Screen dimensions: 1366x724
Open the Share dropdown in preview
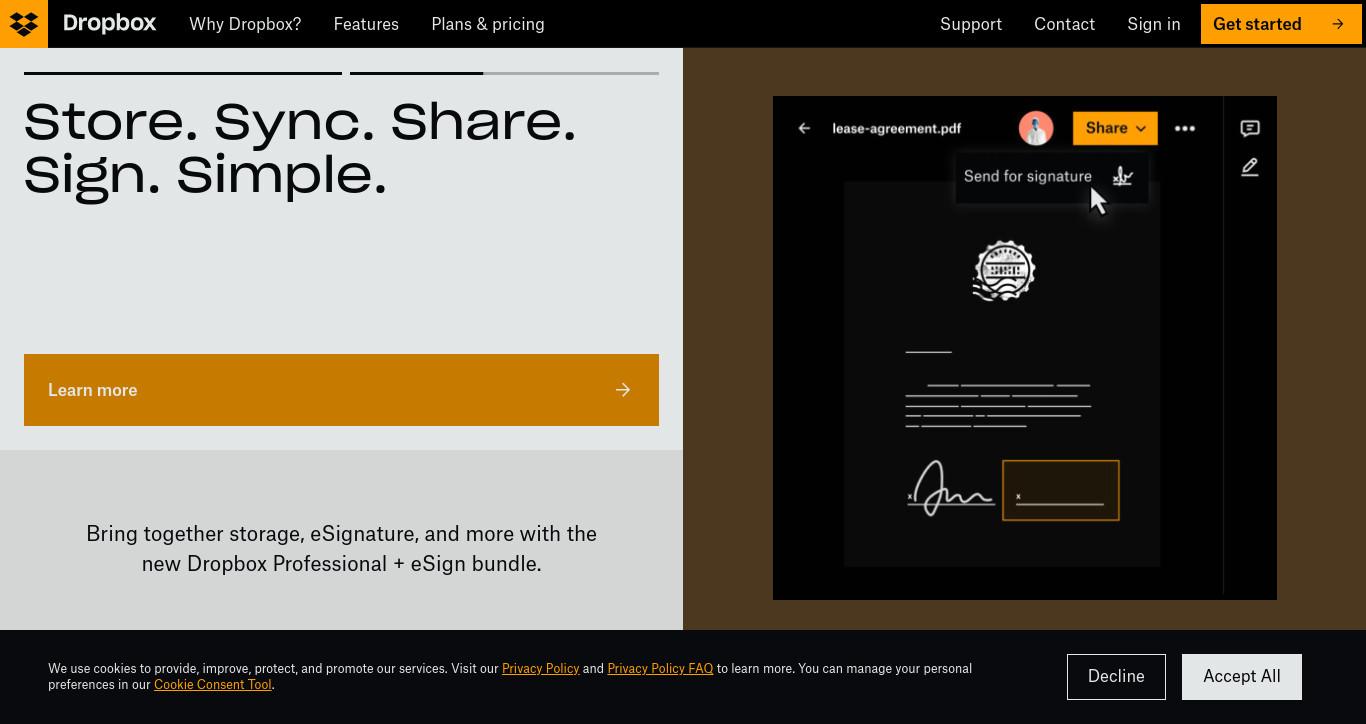(1115, 128)
